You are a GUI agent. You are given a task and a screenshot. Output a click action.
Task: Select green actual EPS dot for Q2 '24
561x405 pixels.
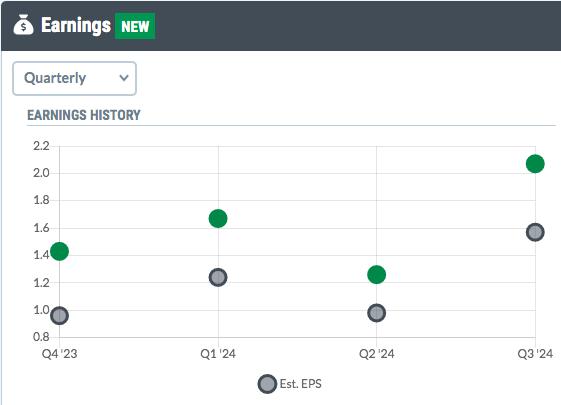pos(376,275)
